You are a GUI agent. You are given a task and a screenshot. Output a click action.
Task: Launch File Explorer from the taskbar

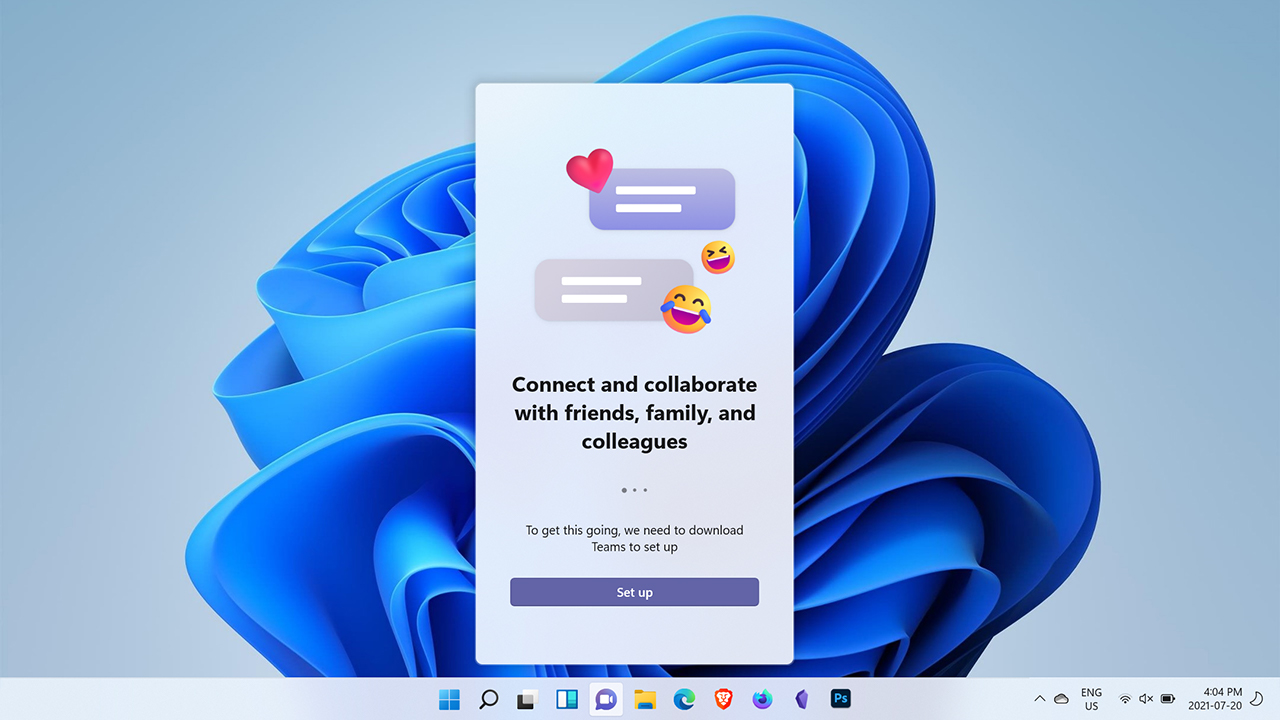tap(644, 699)
